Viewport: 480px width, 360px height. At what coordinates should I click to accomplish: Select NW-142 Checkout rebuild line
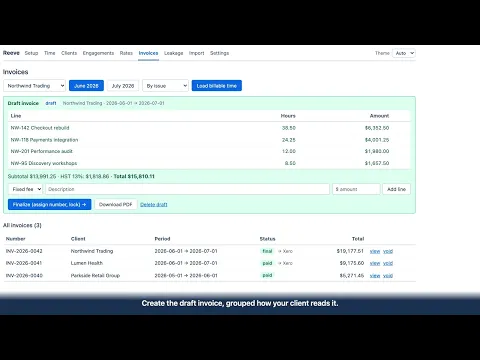coord(209,128)
